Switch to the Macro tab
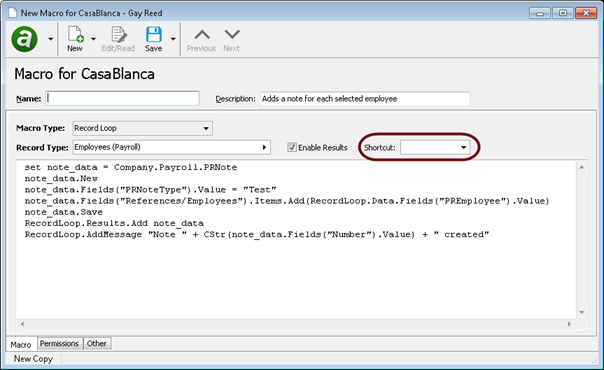This screenshot has height=370, width=604. pos(21,344)
